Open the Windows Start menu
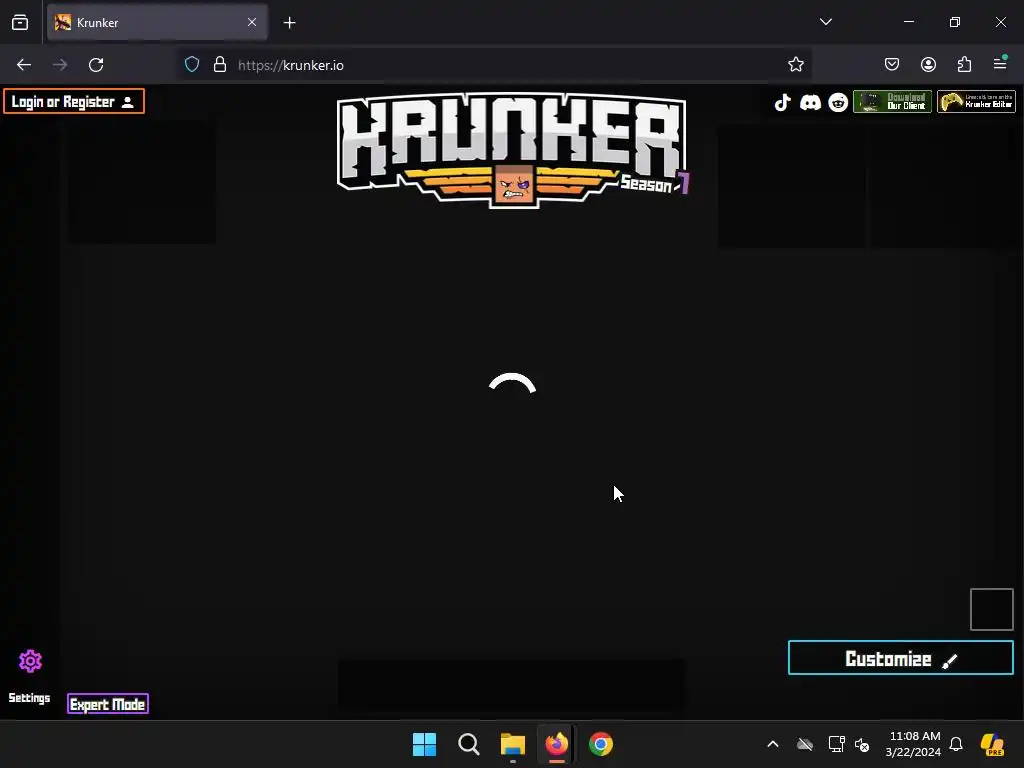 pyautogui.click(x=424, y=744)
